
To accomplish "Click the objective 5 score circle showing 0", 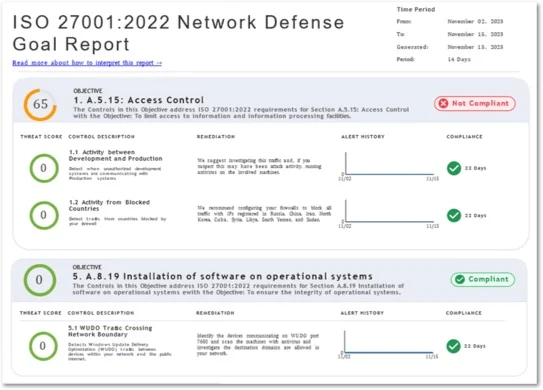I will [39, 280].
